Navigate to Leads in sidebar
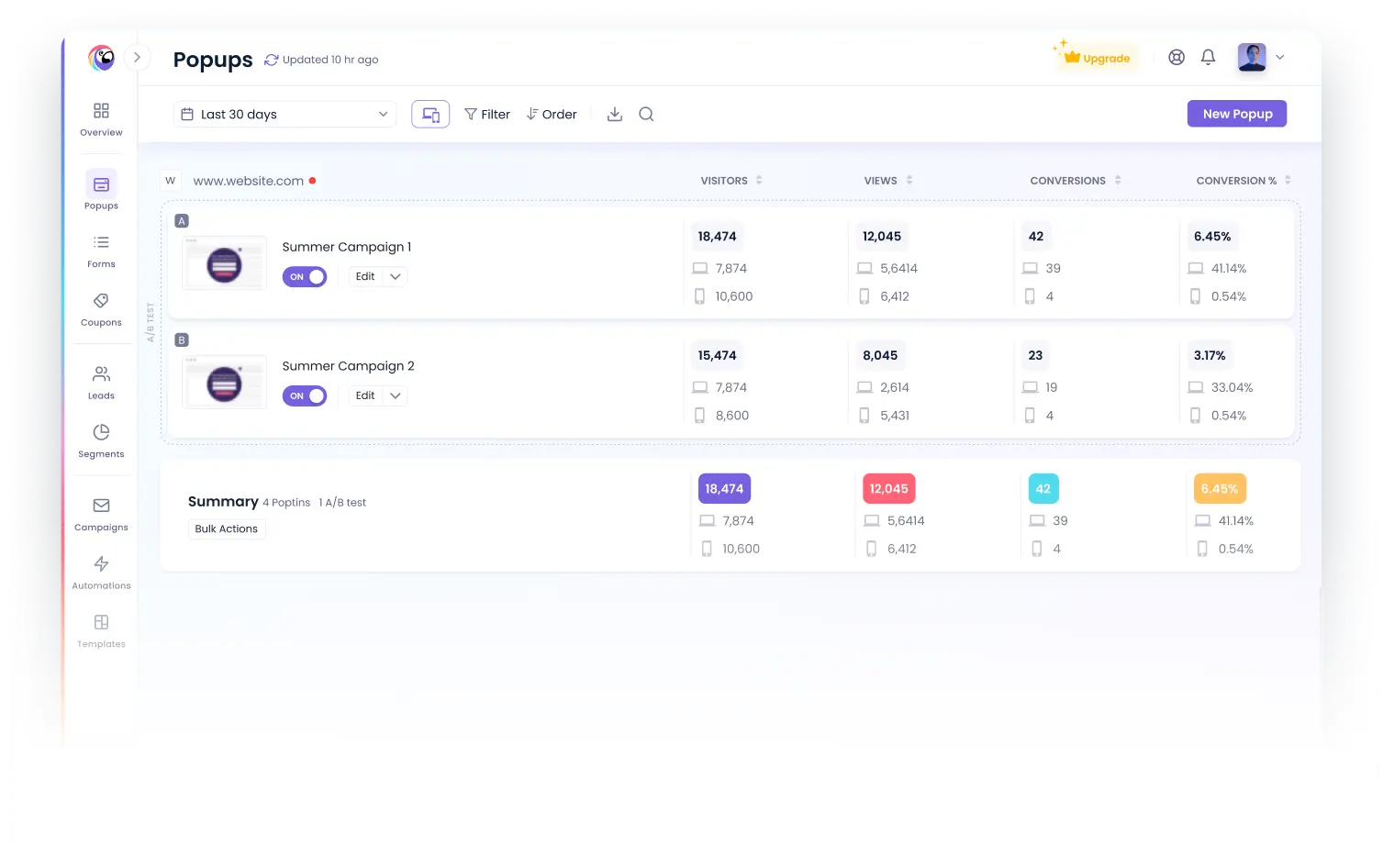Screen dimensions: 1383x868 click(x=101, y=383)
